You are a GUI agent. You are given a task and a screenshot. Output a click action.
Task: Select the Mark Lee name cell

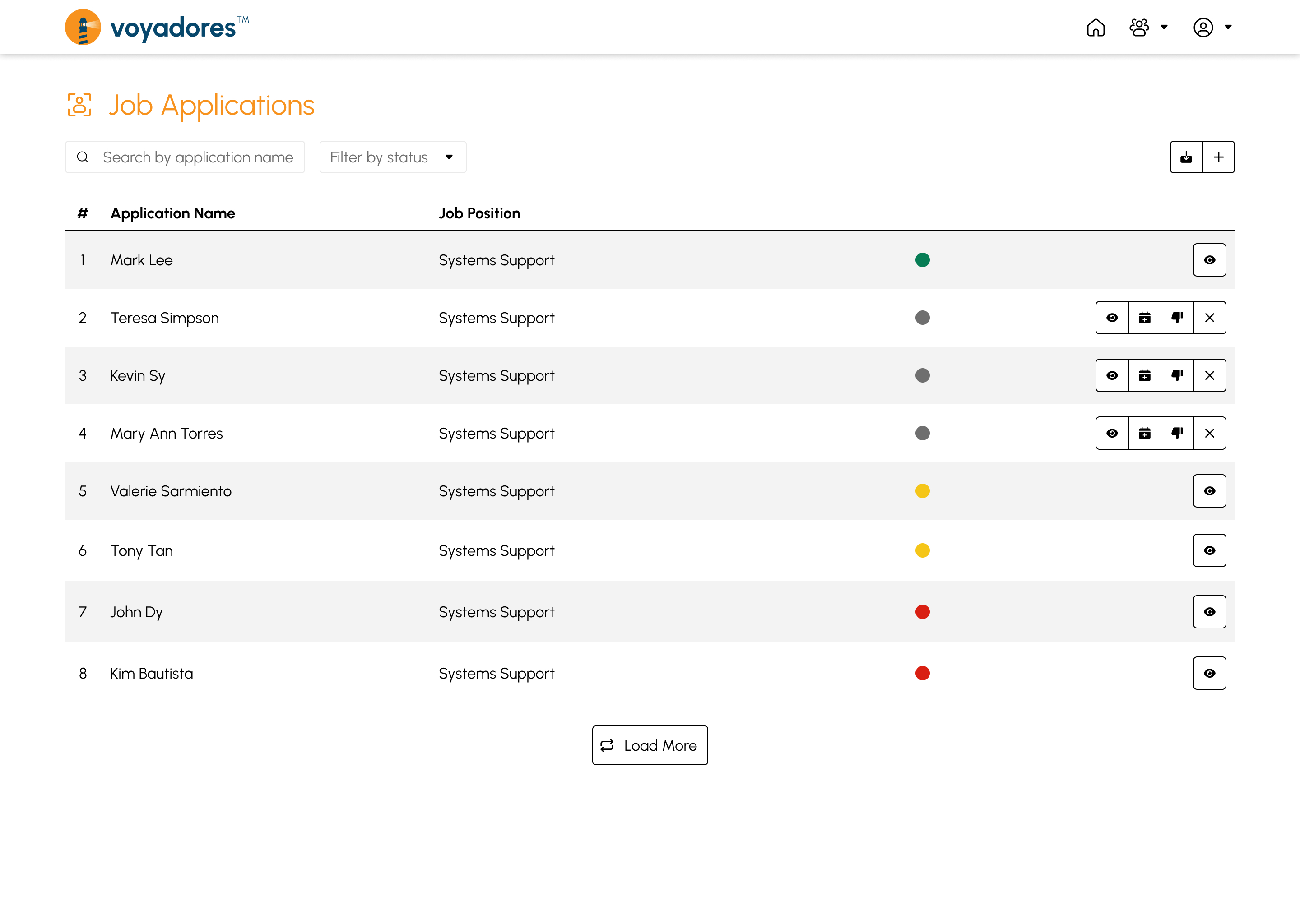pos(142,260)
